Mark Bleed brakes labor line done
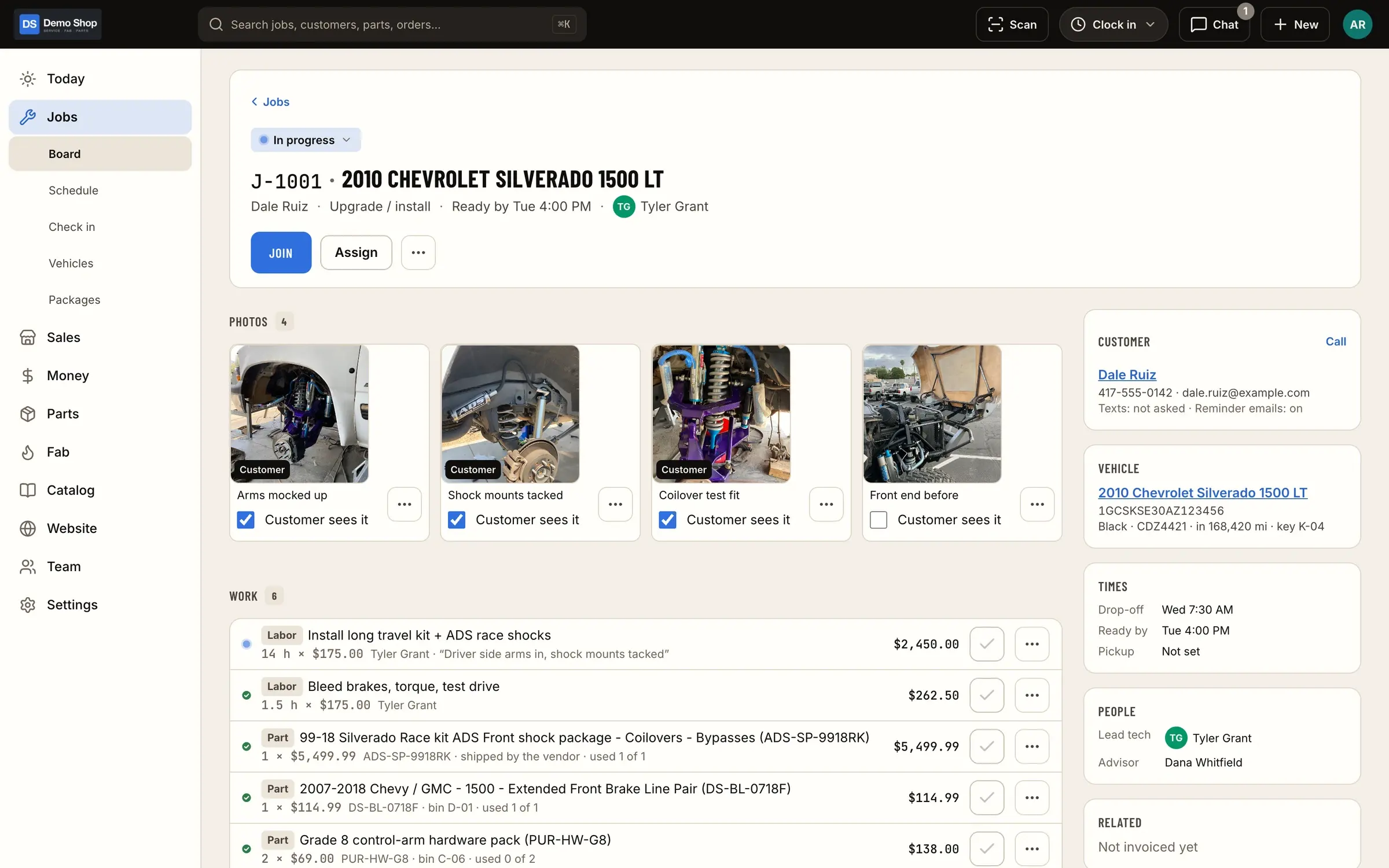 click(987, 695)
